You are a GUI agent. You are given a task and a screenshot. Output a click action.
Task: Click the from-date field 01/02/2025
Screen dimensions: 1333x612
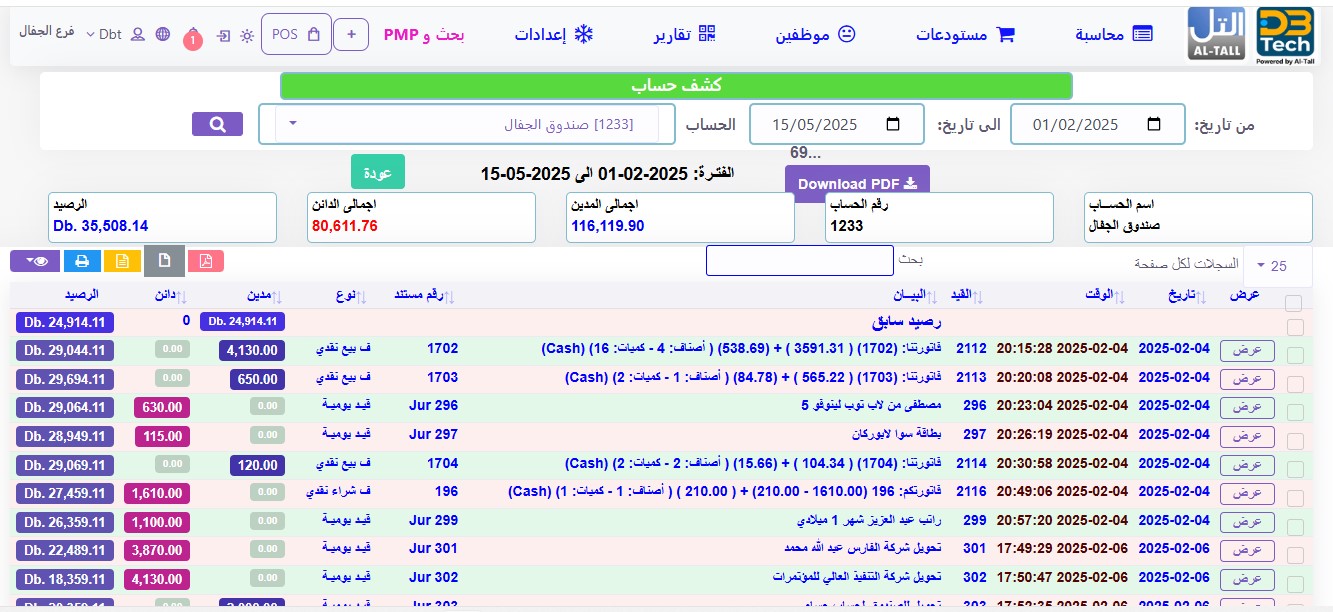click(x=1097, y=124)
